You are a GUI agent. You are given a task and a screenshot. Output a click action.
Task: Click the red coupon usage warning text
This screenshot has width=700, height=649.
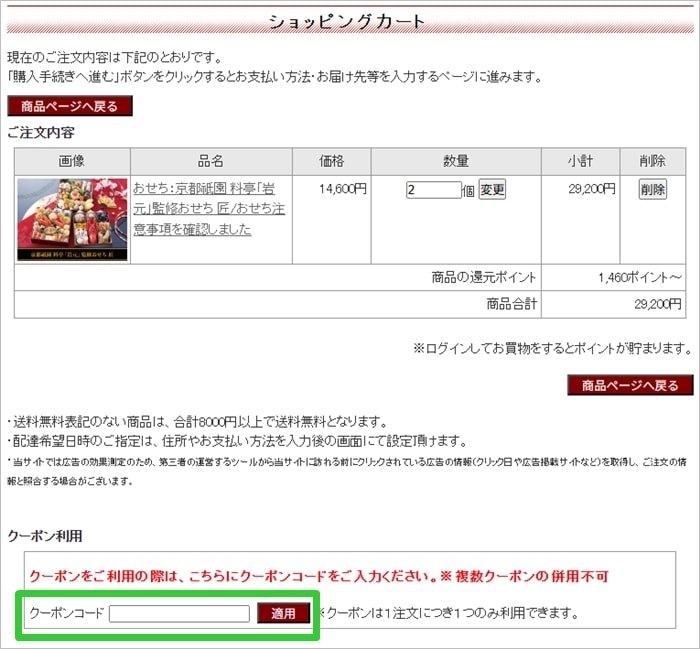coord(319,577)
